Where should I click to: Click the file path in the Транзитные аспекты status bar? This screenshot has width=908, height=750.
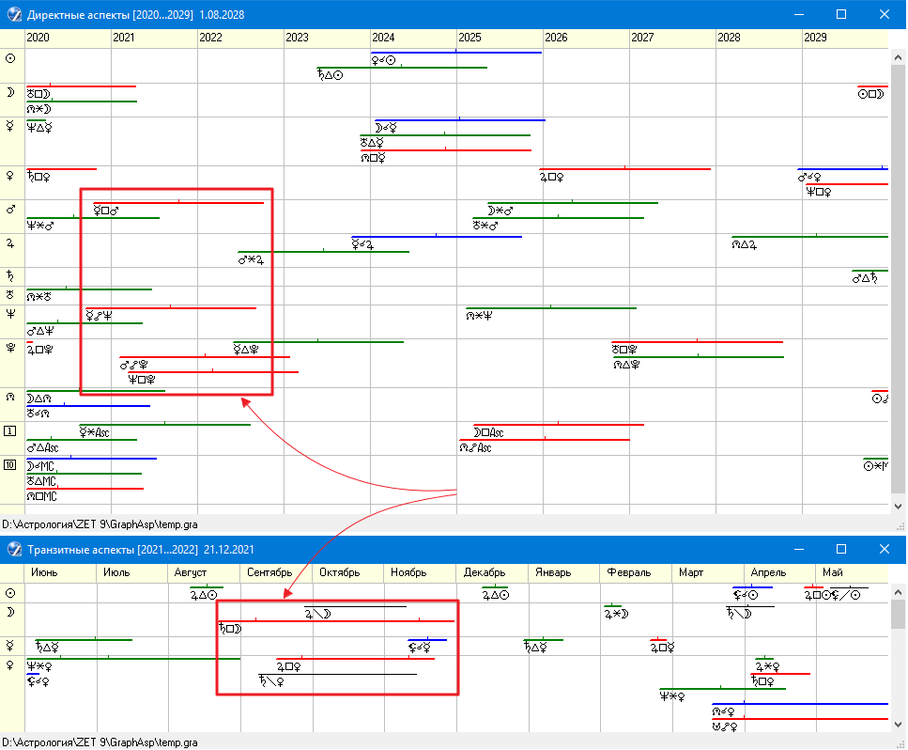click(100, 742)
